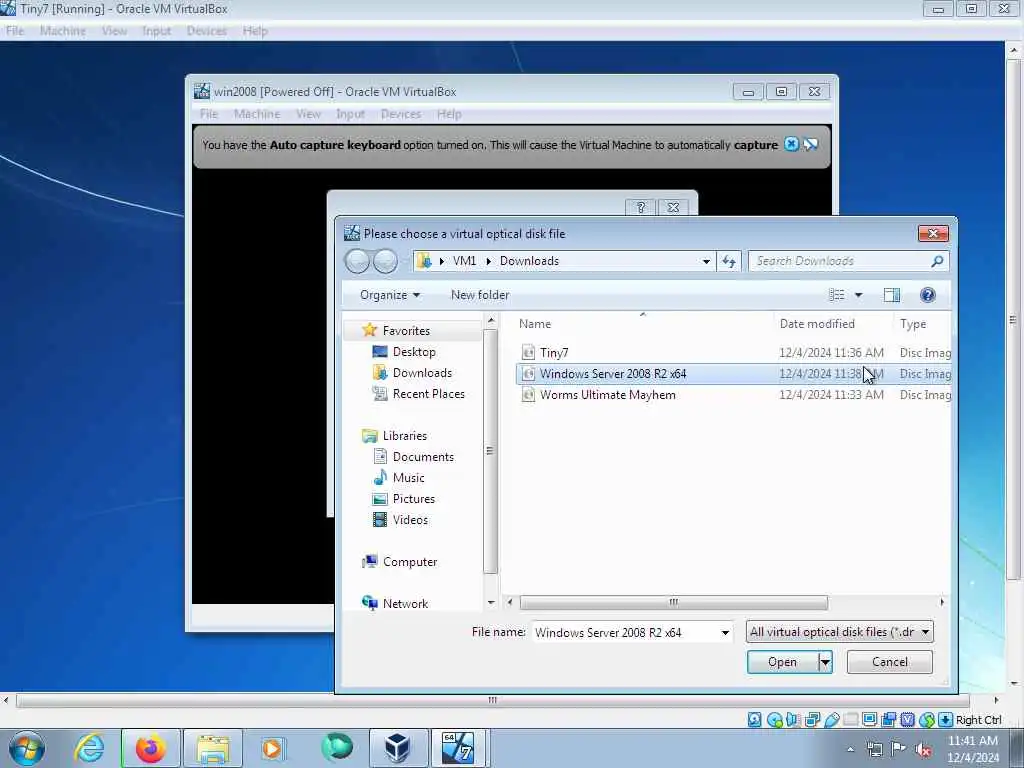
Task: Click the display status bar icon
Action: pos(869,720)
